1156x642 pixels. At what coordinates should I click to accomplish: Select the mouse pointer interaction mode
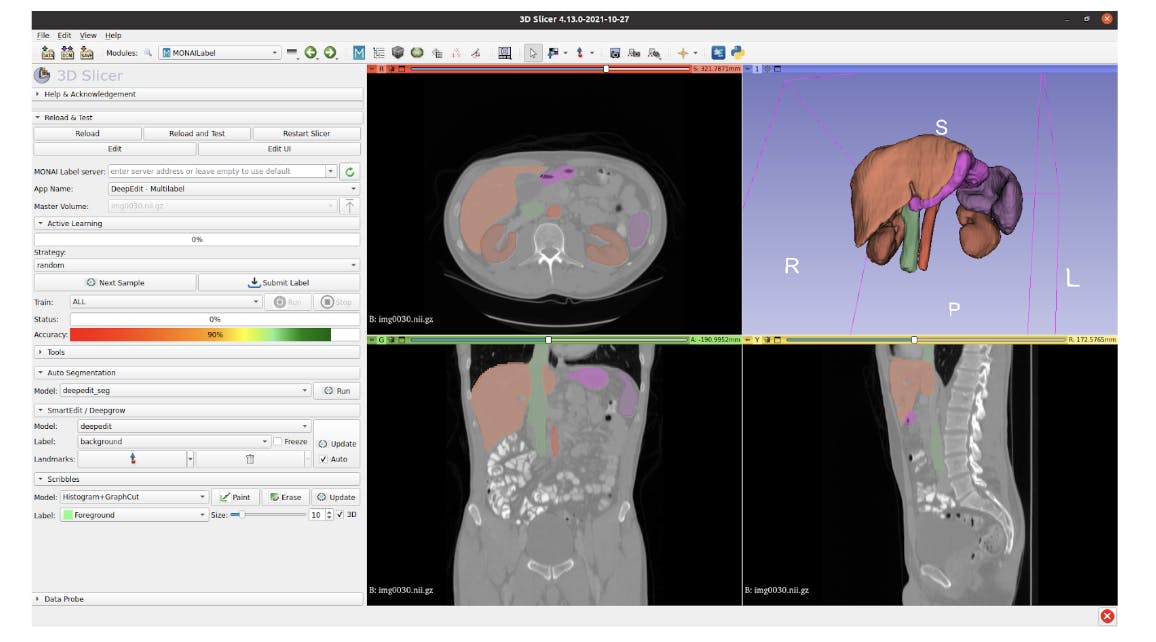pyautogui.click(x=533, y=52)
